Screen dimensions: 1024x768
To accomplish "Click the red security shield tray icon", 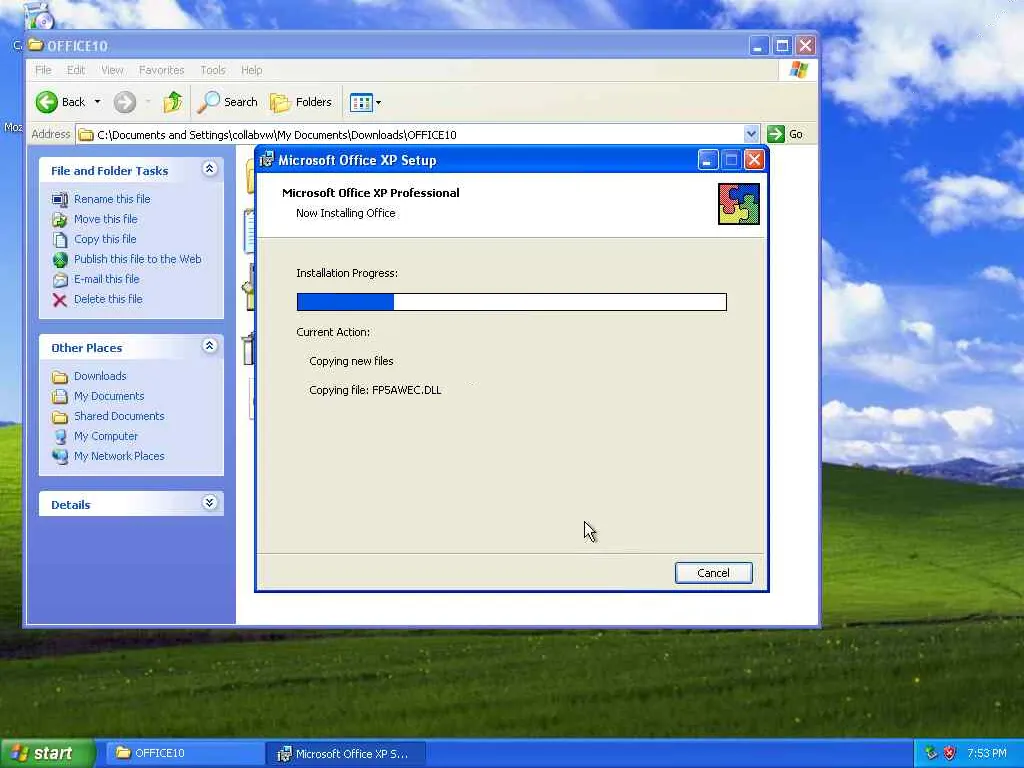I will coord(950,754).
